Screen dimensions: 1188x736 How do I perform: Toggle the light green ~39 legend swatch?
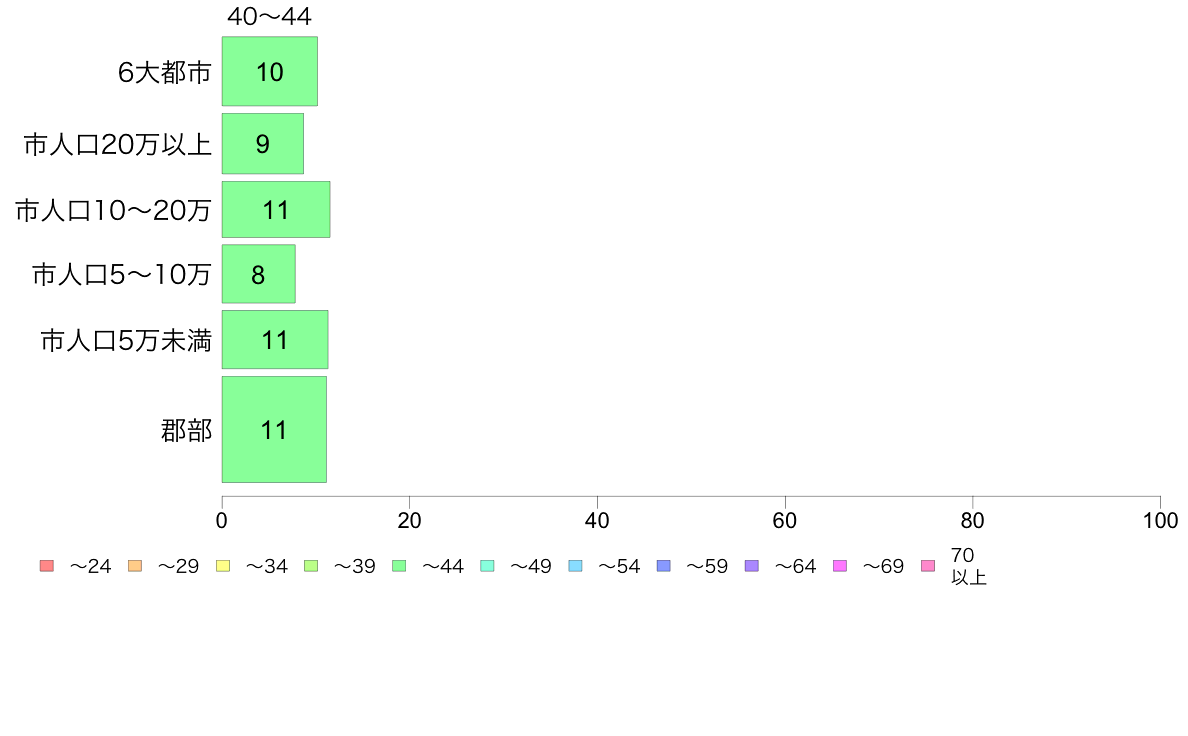tap(311, 566)
